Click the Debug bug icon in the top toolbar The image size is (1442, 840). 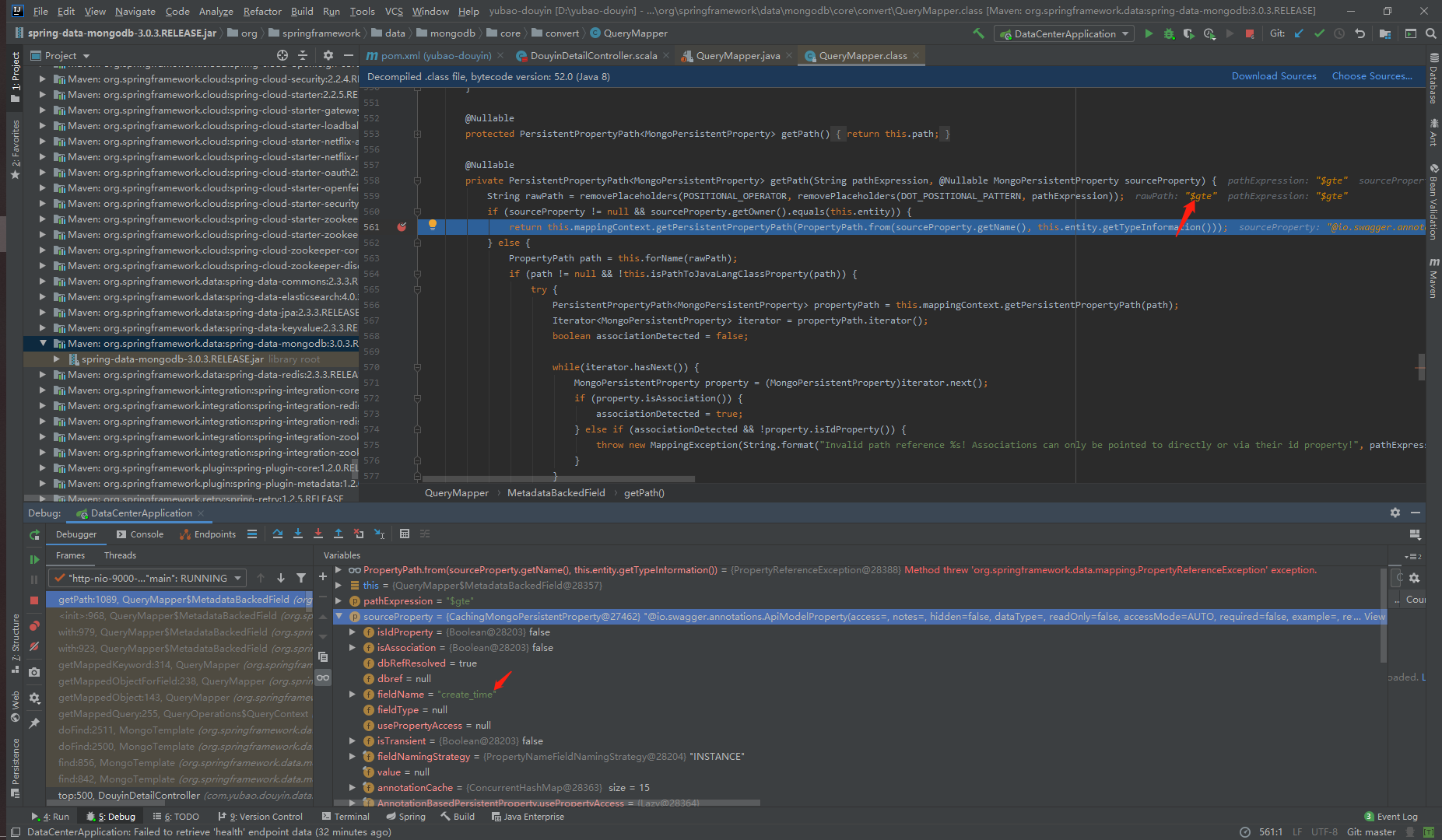click(1169, 33)
